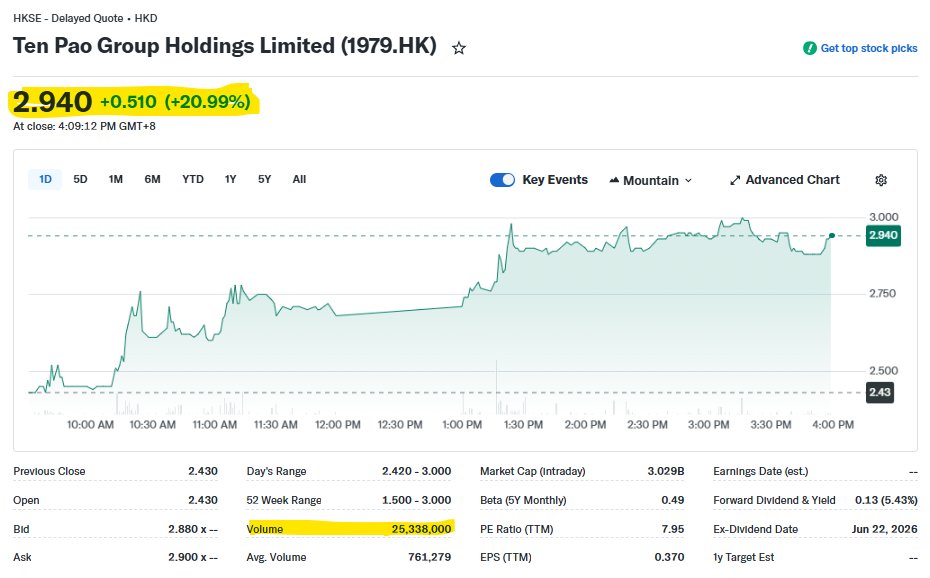Select the 5D range tab
930x578 pixels.
(x=80, y=179)
